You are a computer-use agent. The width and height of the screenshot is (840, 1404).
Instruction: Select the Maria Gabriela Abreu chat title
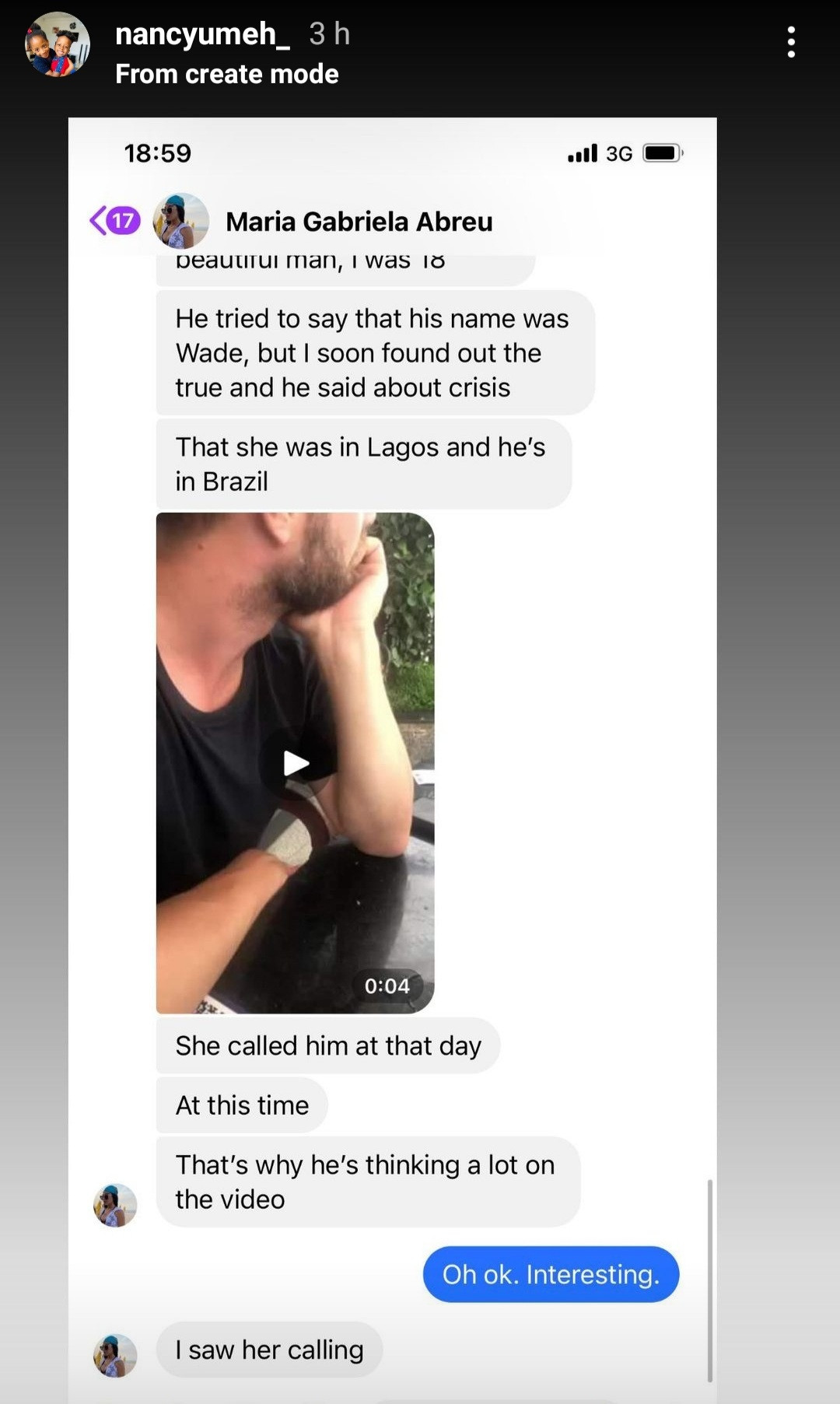pos(359,222)
